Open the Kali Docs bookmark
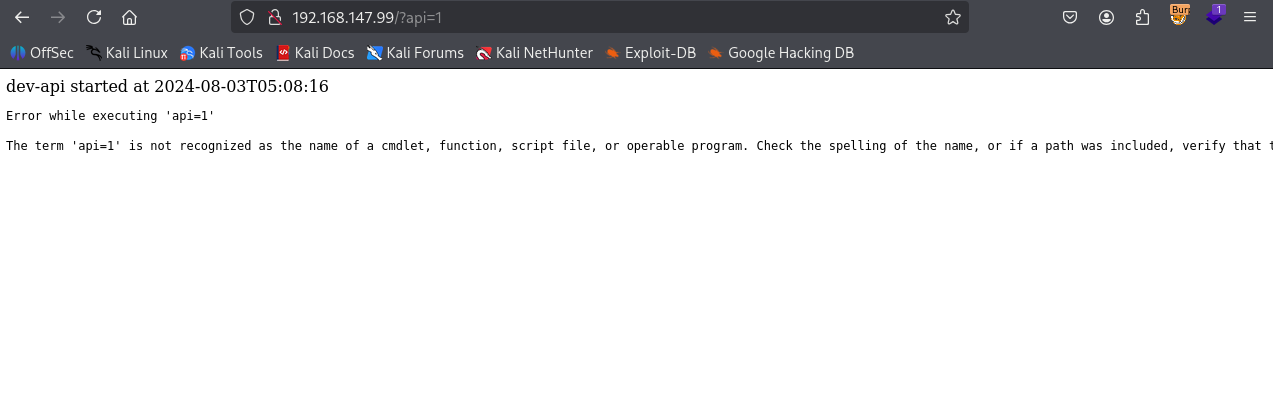The width and height of the screenshot is (1273, 401). (x=315, y=53)
